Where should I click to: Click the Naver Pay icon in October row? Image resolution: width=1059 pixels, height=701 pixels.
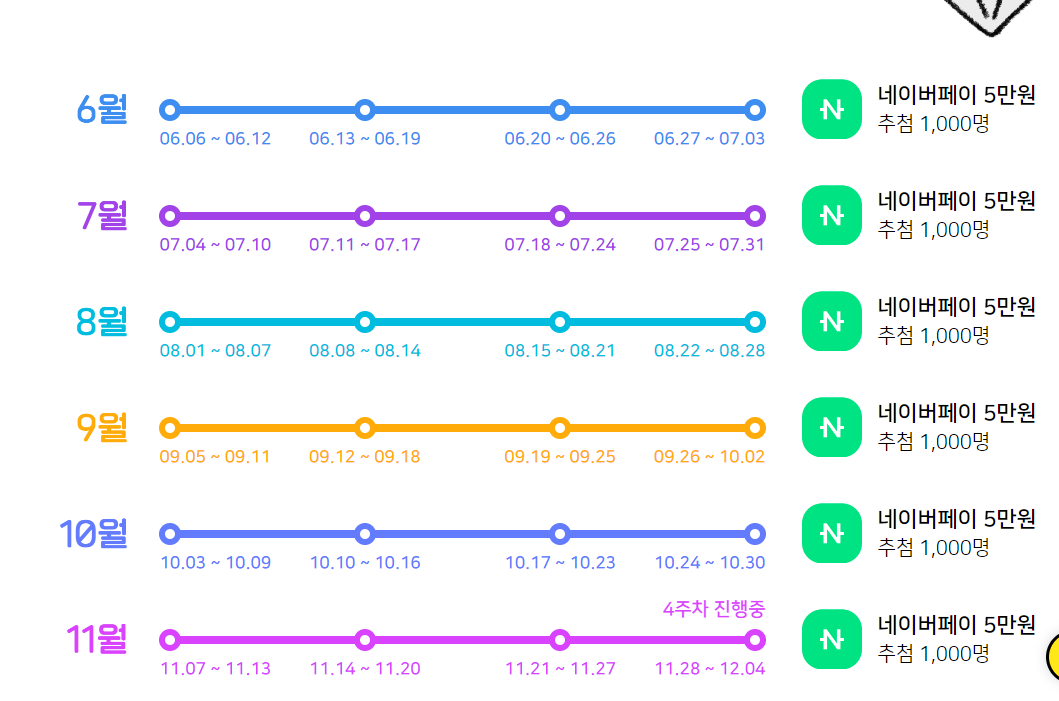point(831,534)
